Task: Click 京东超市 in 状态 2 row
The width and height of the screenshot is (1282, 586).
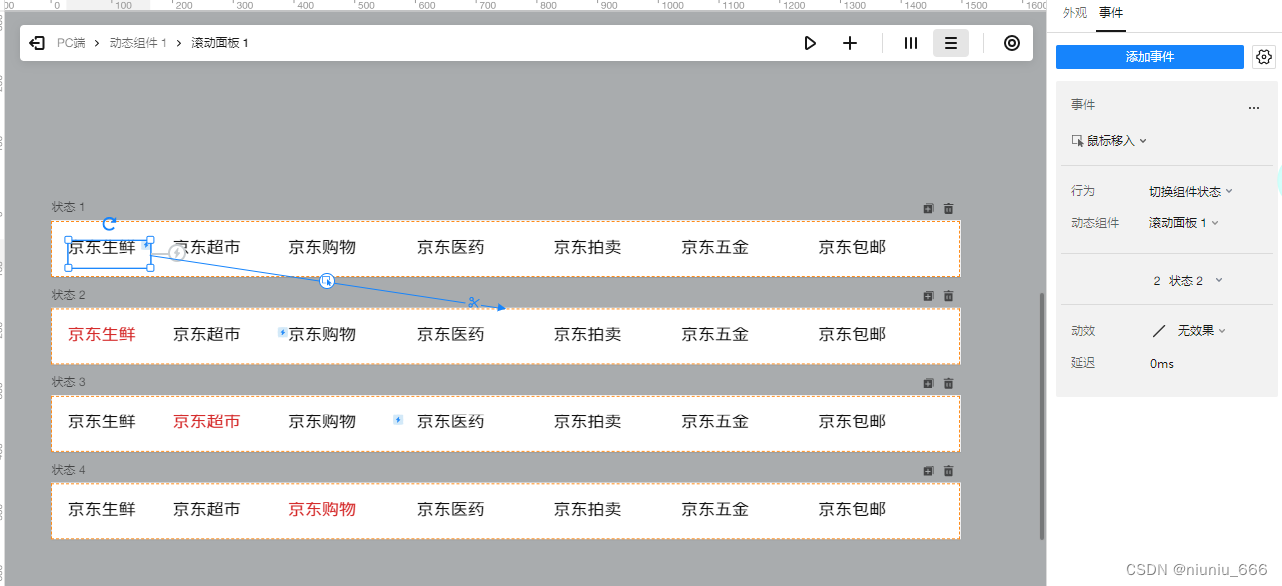Action: (x=207, y=334)
